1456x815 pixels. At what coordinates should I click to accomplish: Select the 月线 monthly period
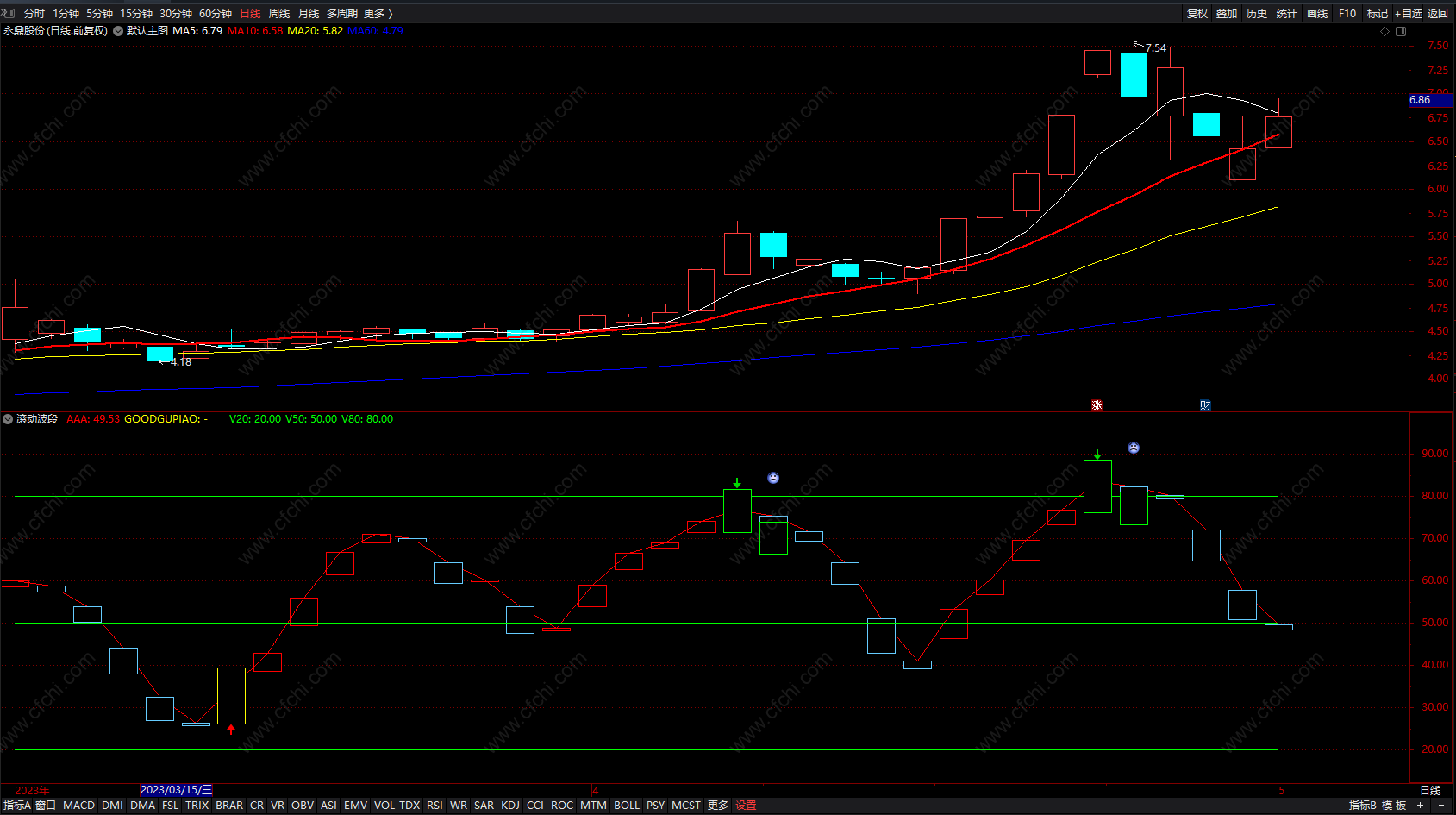pos(309,13)
